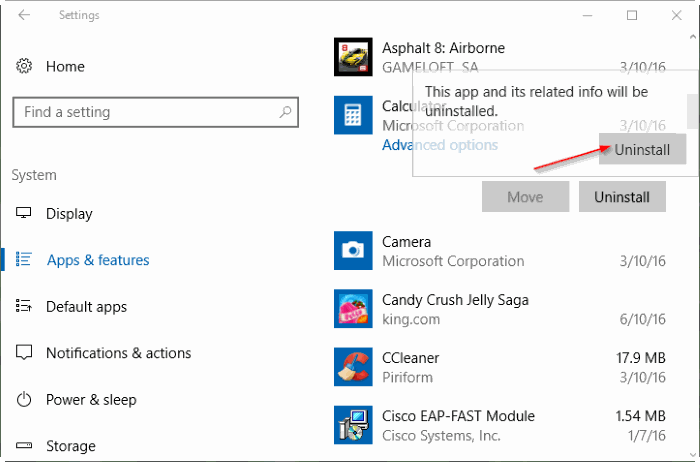
Task: Open Apps & features page
Action: click(98, 260)
